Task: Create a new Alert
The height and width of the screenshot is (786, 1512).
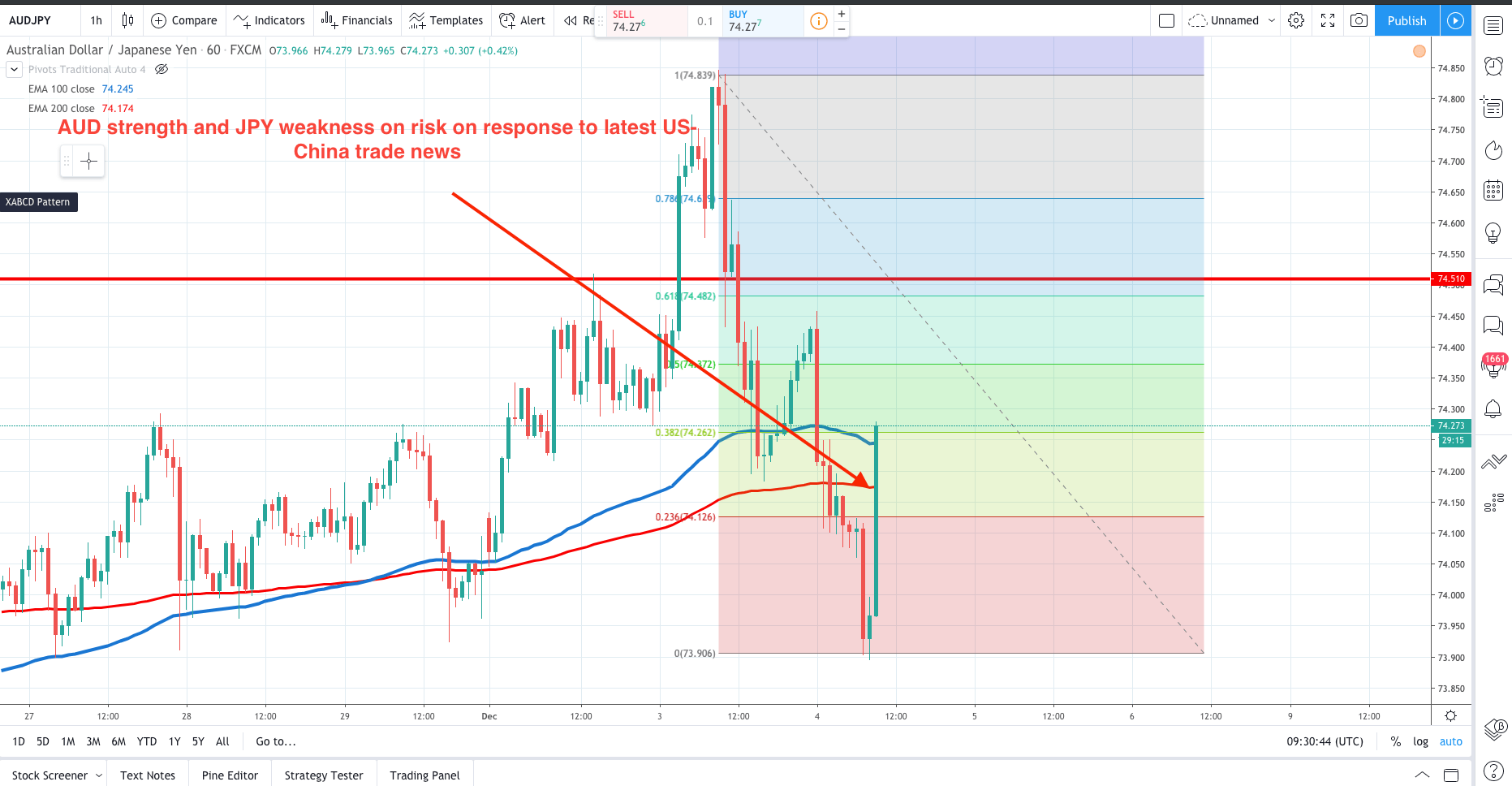Action: tap(522, 20)
